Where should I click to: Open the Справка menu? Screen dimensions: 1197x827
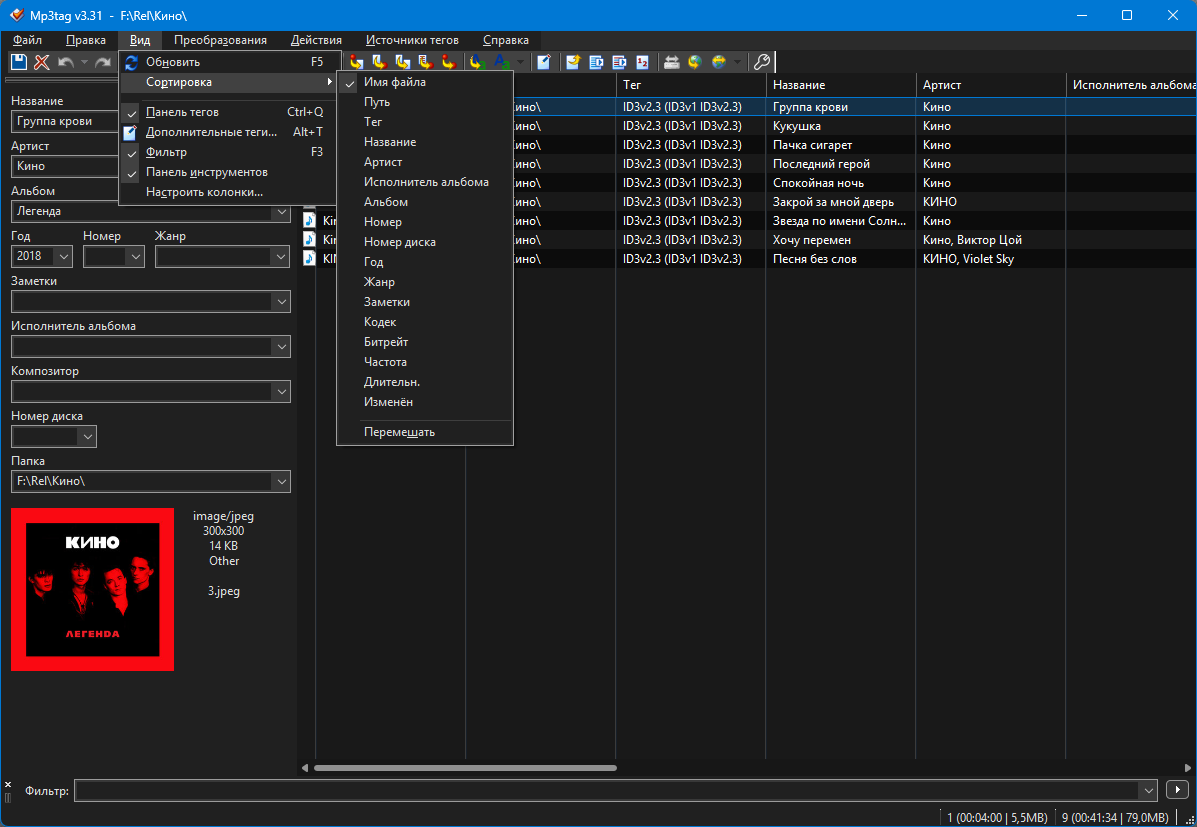(506, 40)
